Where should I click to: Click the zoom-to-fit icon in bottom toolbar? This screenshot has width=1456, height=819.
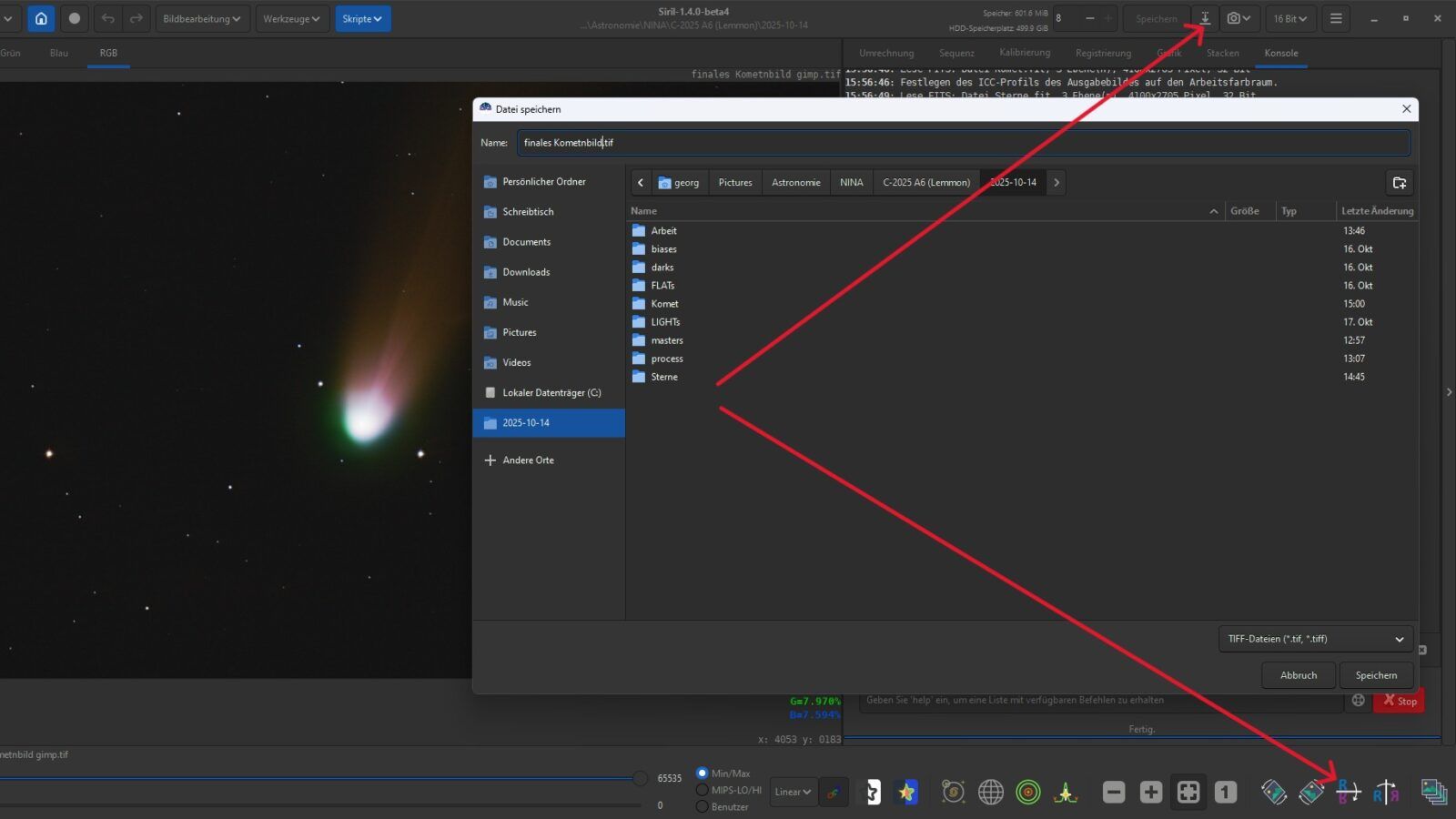coord(1188,792)
